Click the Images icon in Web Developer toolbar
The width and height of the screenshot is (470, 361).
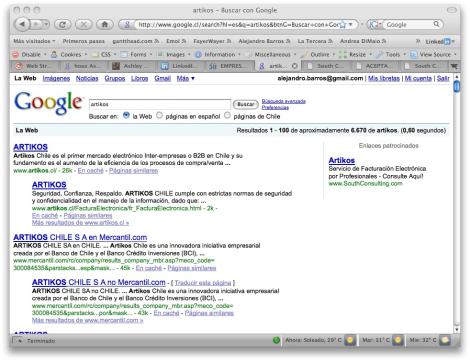(160, 54)
